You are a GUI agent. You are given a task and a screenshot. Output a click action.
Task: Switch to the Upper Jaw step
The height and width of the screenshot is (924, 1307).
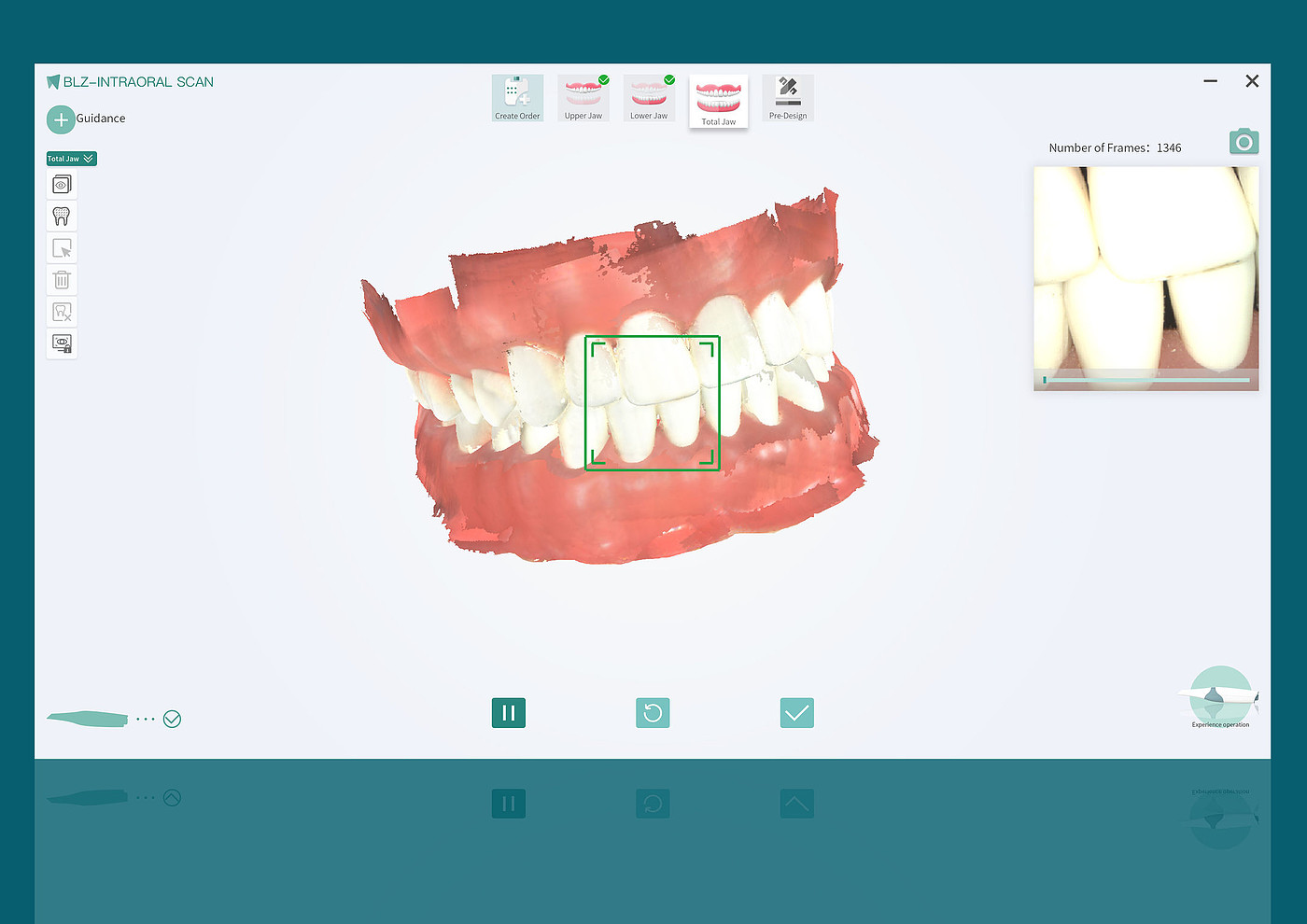point(583,98)
